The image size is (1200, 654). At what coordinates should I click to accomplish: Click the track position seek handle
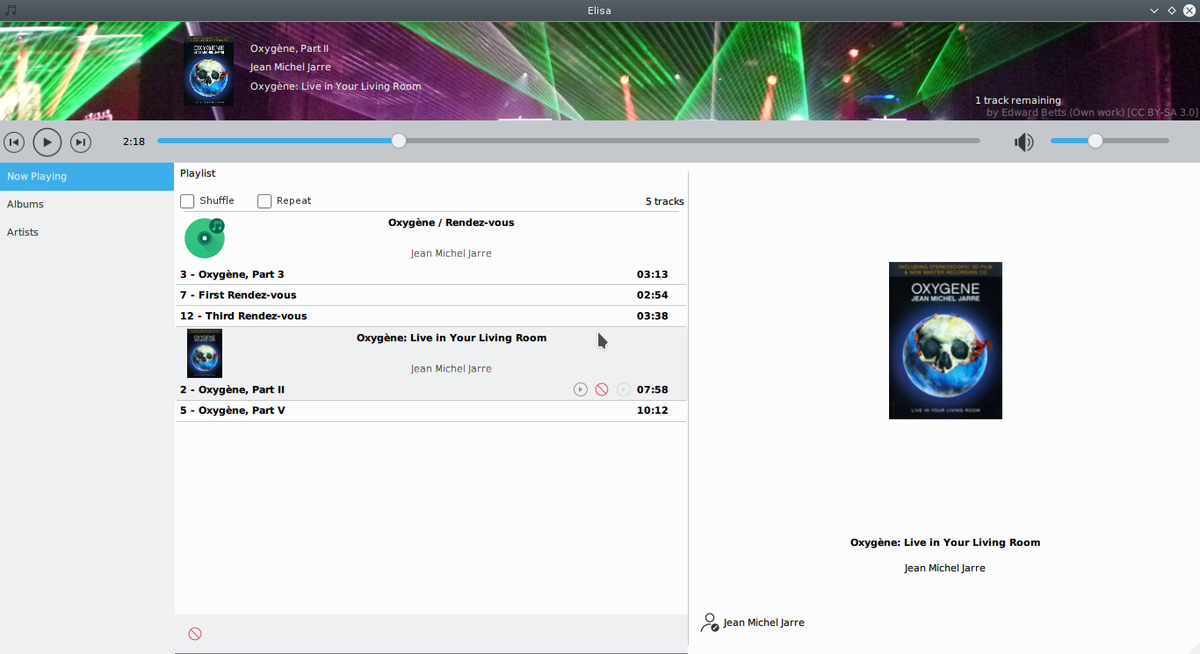(399, 141)
